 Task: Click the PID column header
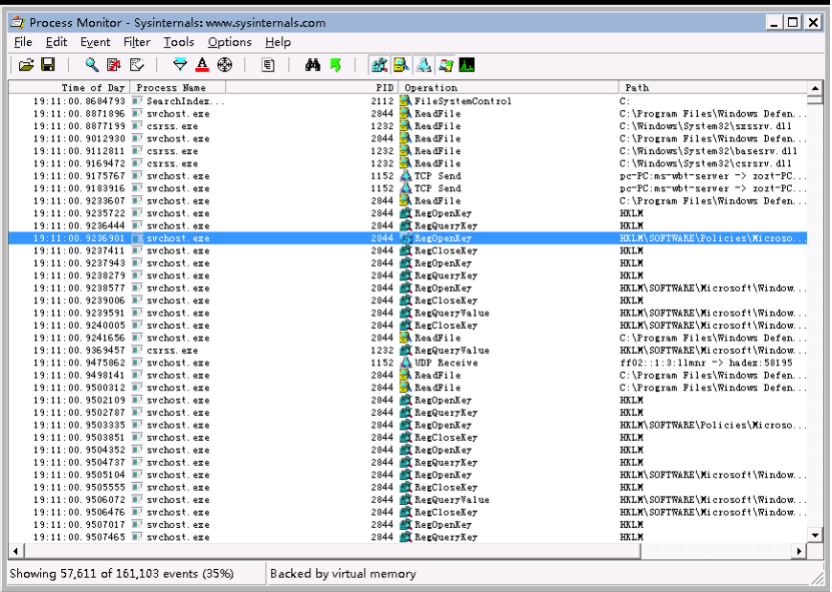tap(312, 88)
